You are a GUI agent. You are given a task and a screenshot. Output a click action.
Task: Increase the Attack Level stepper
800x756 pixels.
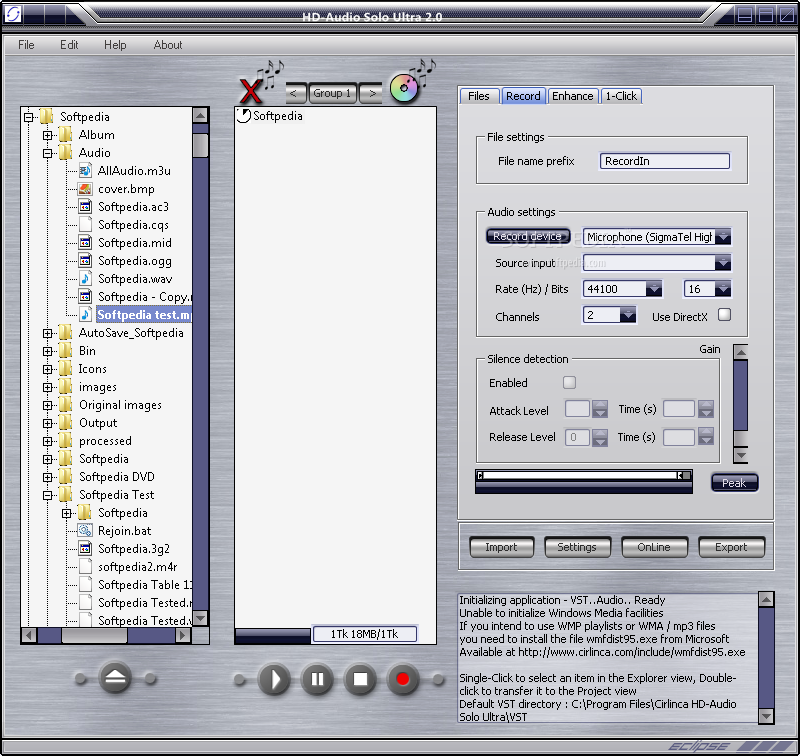click(600, 405)
